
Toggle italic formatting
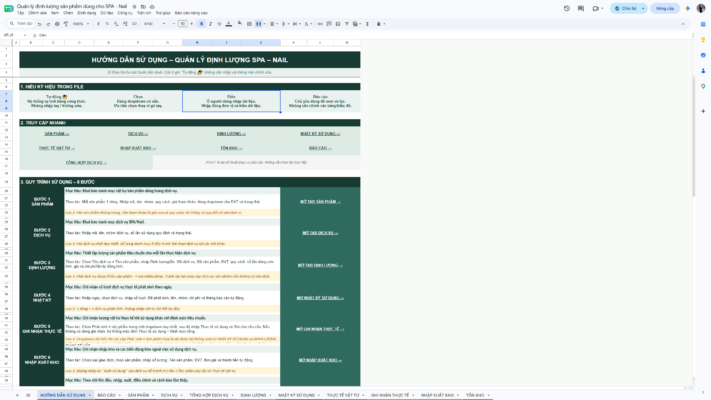click(x=210, y=24)
